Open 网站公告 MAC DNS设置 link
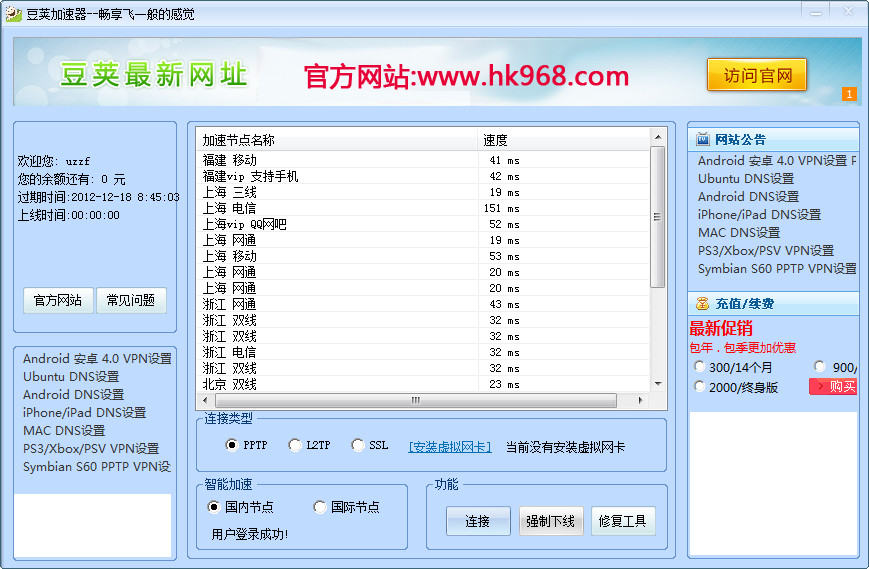Image resolution: width=869 pixels, height=569 pixels. [739, 233]
